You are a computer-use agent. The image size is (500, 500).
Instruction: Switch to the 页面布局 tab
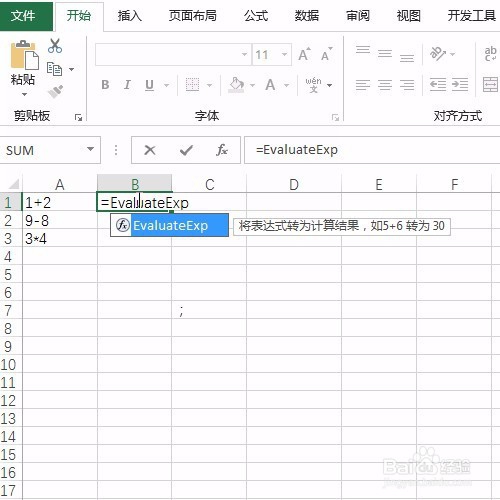pyautogui.click(x=192, y=16)
